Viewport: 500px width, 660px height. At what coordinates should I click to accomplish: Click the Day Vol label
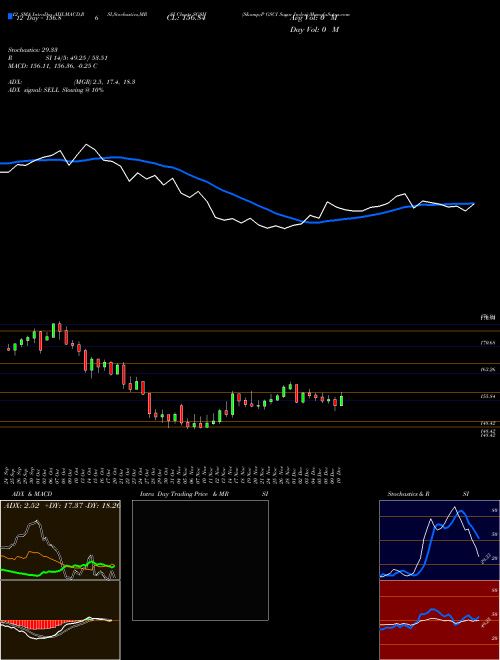point(314,29)
